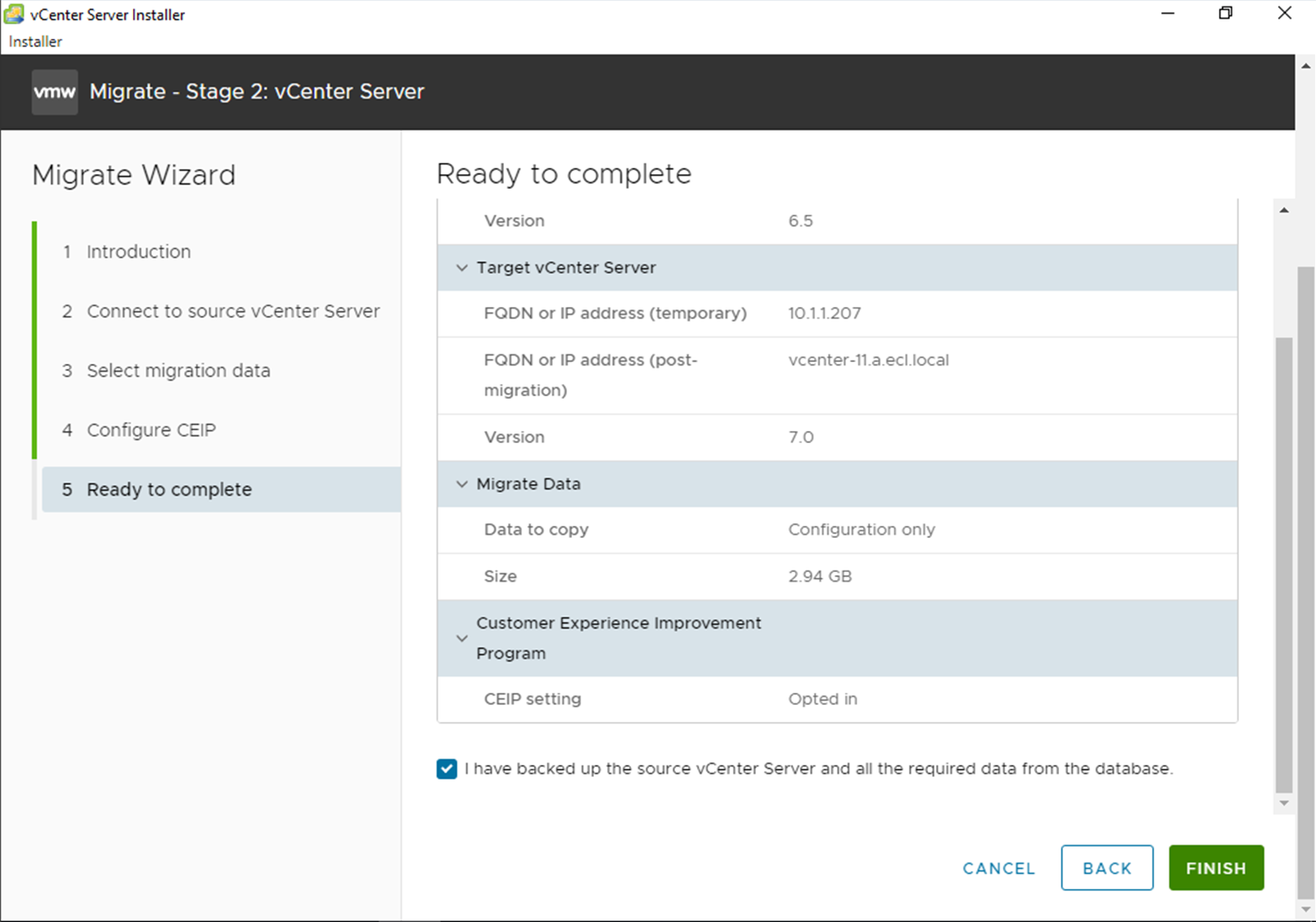Collapse the Target vCenter Server section
This screenshot has width=1316, height=922.
(462, 267)
